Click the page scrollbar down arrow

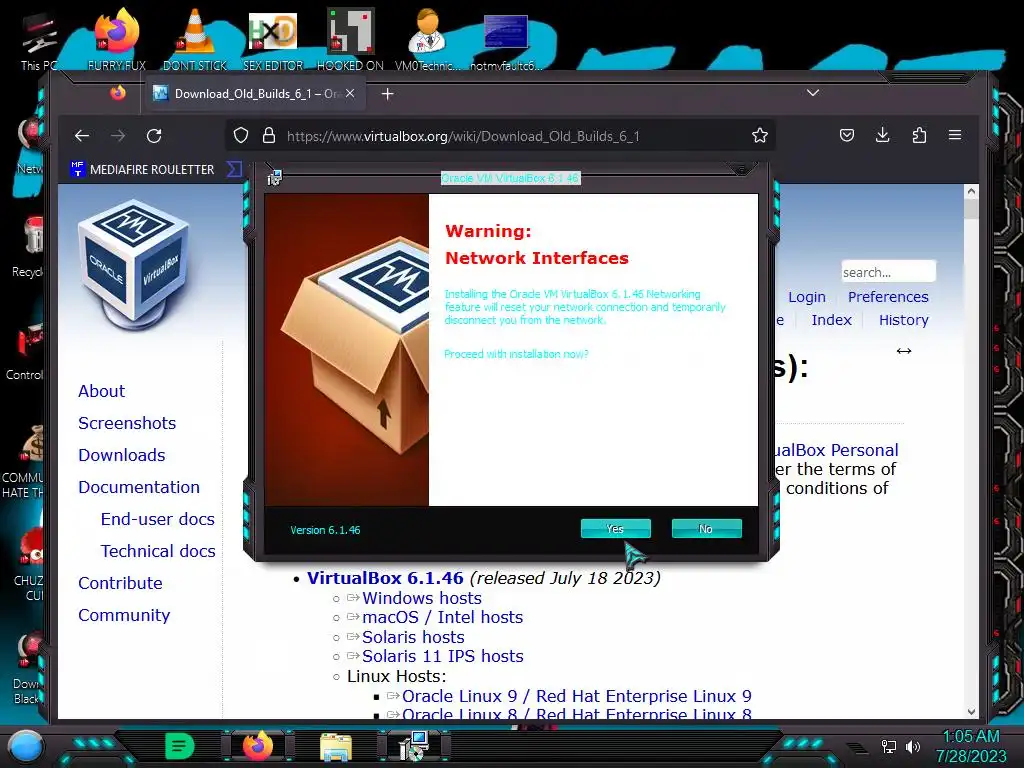coord(971,712)
